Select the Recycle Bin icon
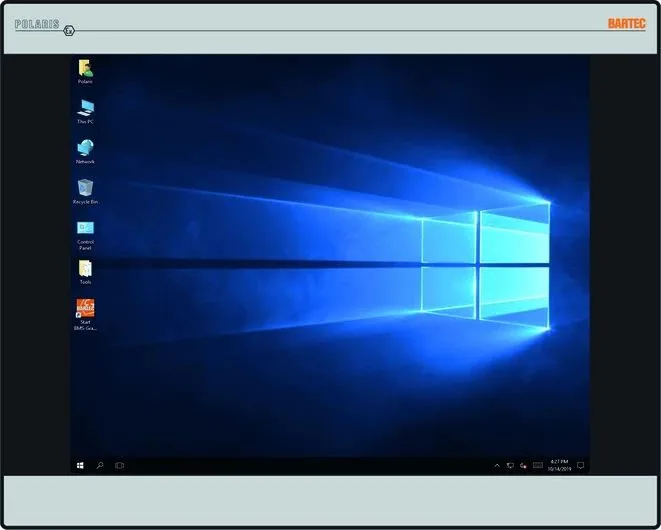The image size is (661, 530). (85, 187)
